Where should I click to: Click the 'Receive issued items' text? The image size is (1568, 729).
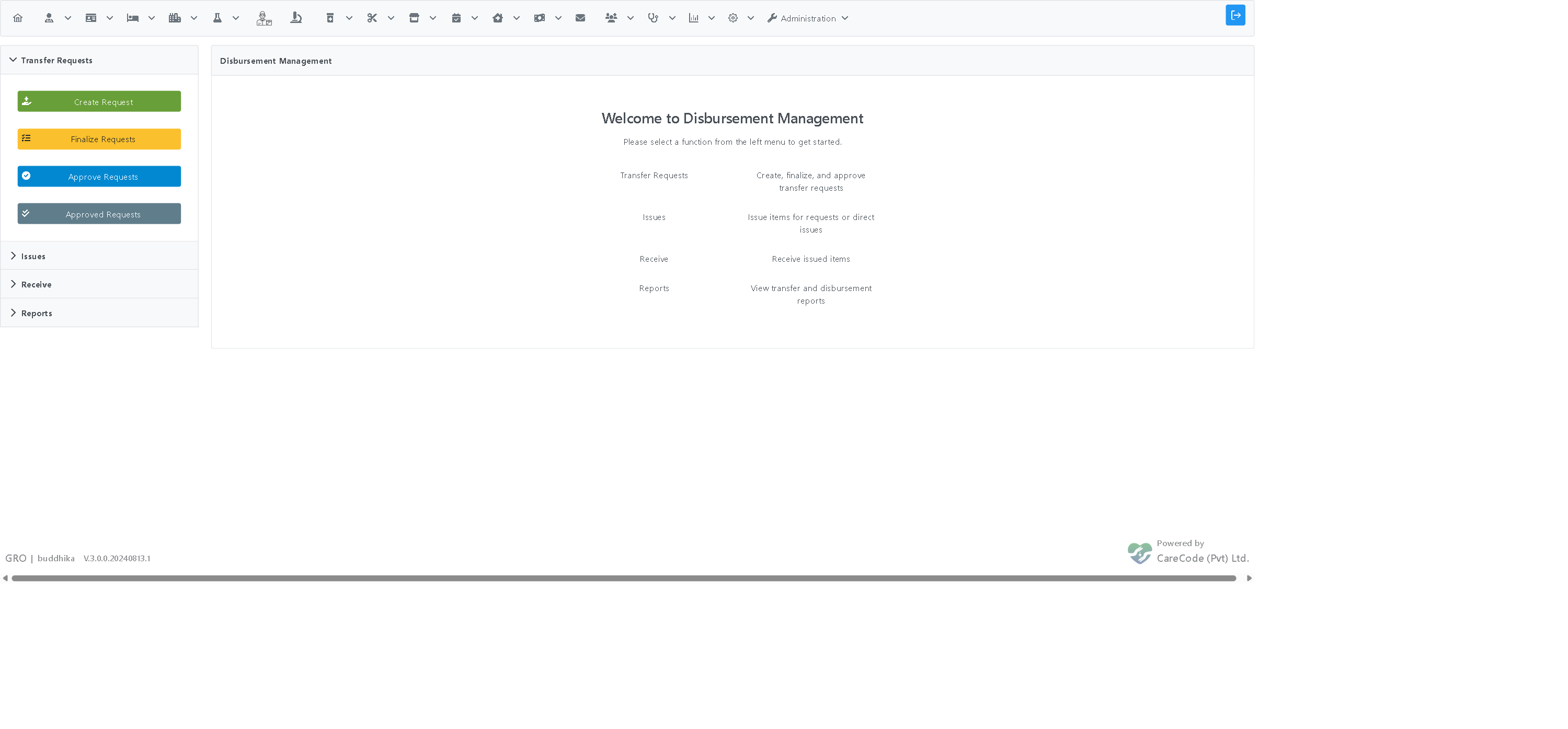coord(811,259)
